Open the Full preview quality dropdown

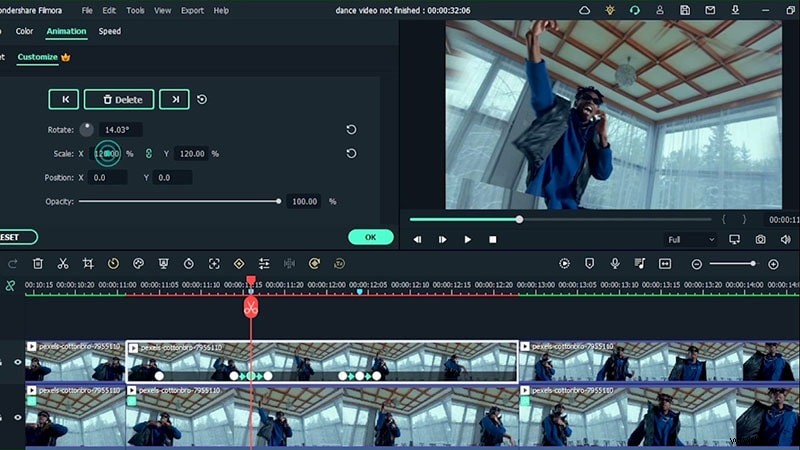pyautogui.click(x=691, y=239)
